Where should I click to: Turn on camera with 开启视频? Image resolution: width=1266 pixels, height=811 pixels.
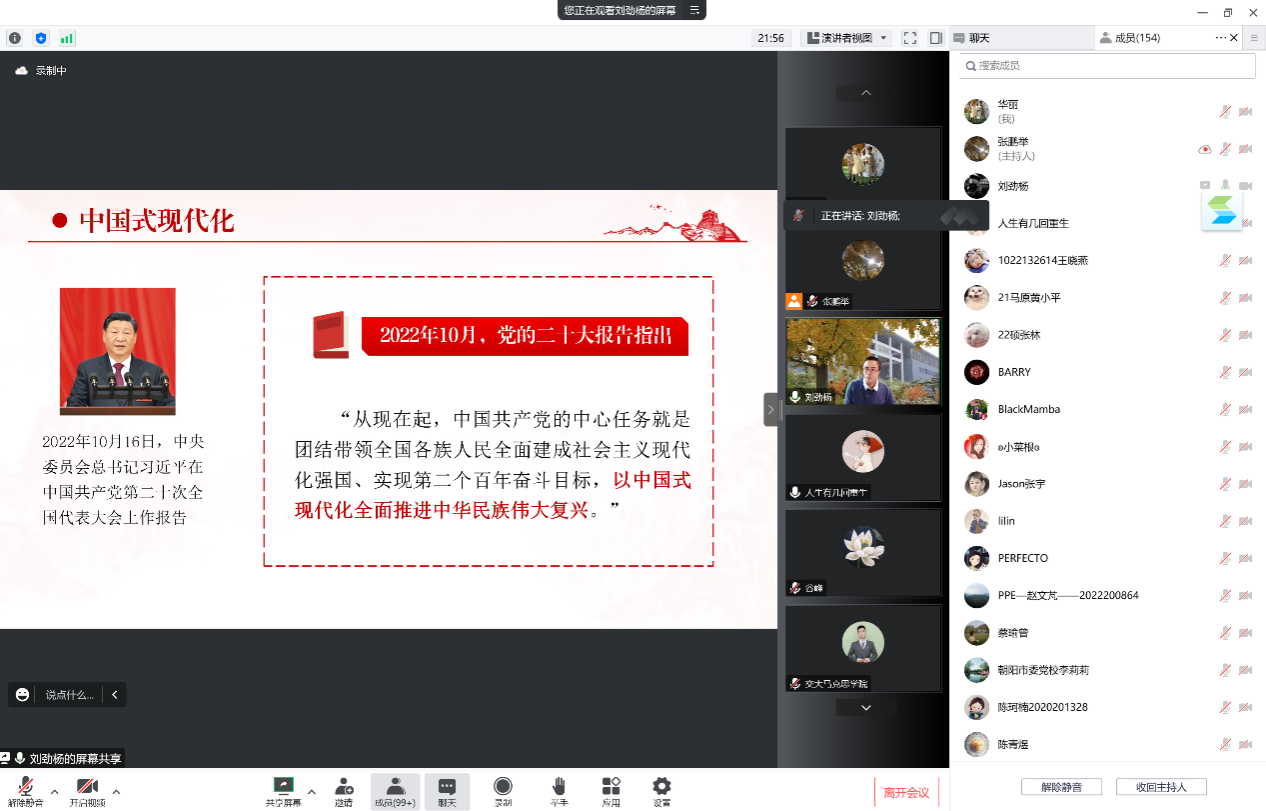[87, 786]
